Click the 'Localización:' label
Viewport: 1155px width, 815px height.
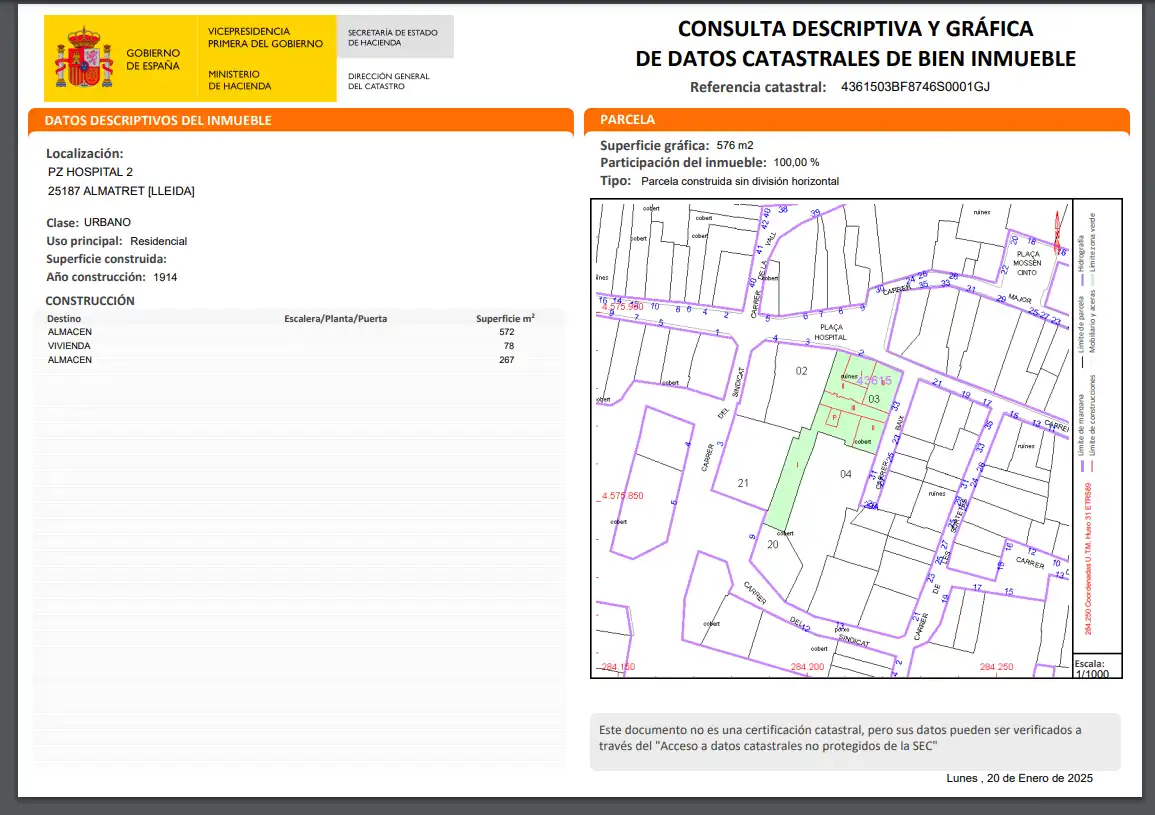pos(85,153)
